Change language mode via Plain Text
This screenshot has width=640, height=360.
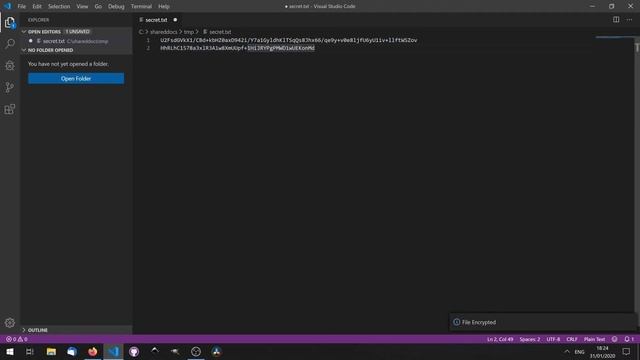click(x=594, y=339)
